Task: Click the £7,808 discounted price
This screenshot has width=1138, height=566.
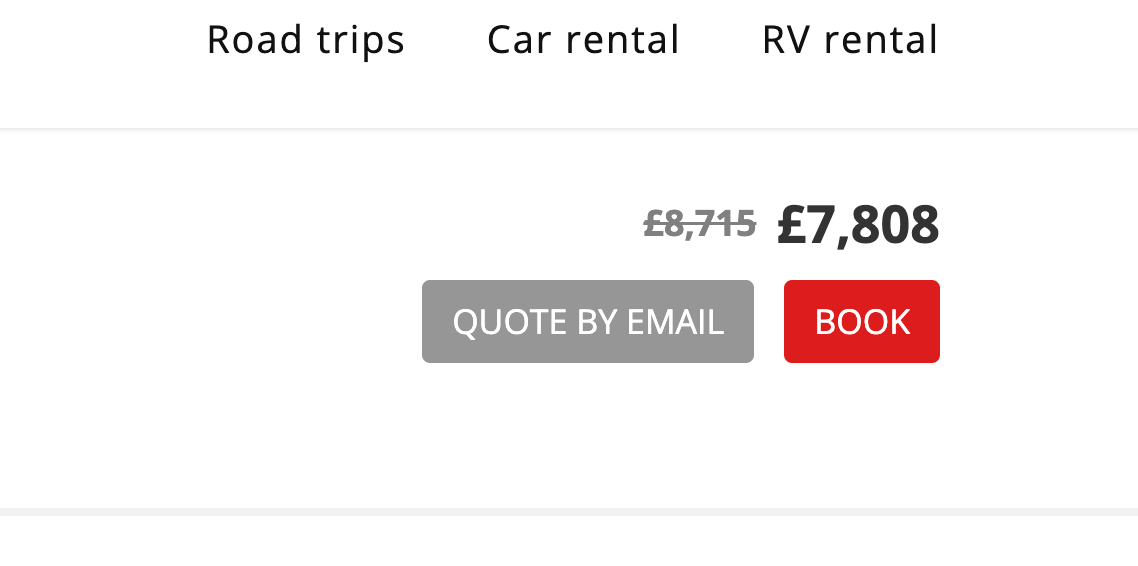Action: [x=858, y=225]
